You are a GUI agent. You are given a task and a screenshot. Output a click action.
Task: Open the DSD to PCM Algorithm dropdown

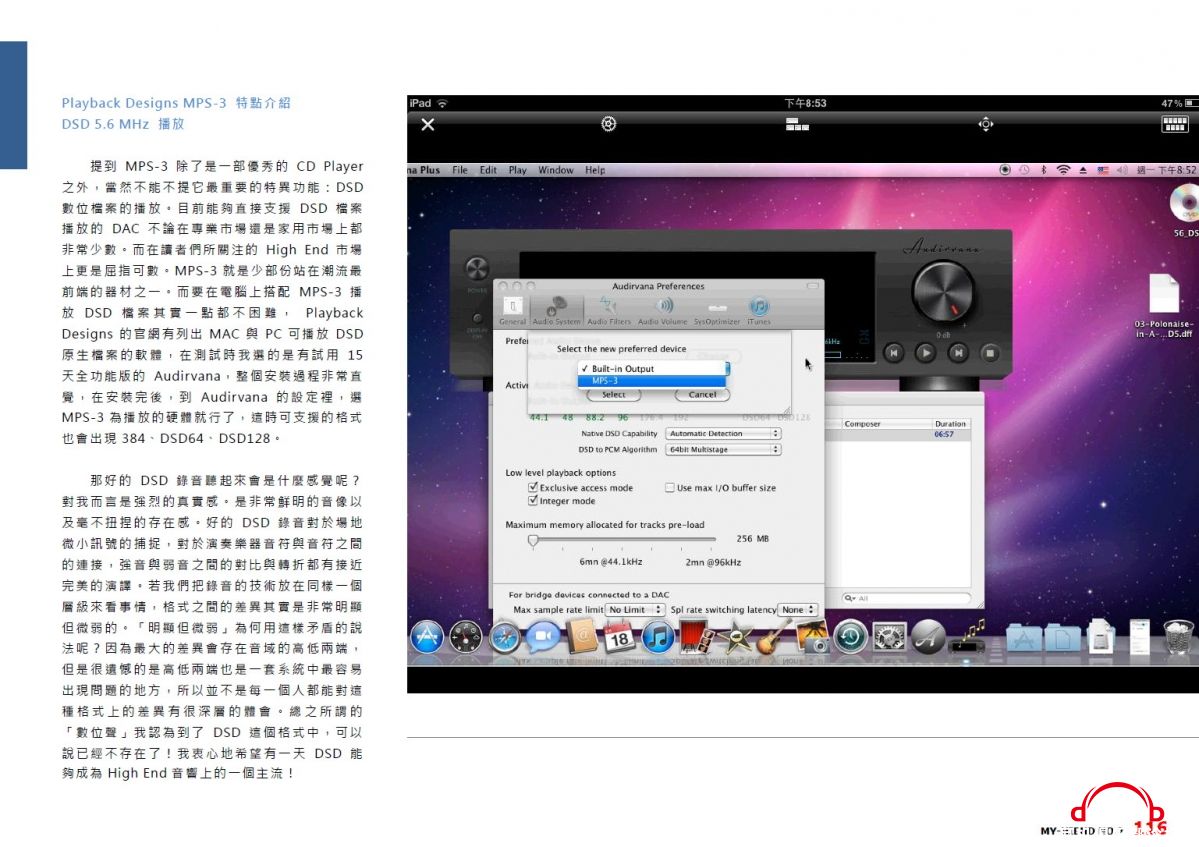[723, 449]
